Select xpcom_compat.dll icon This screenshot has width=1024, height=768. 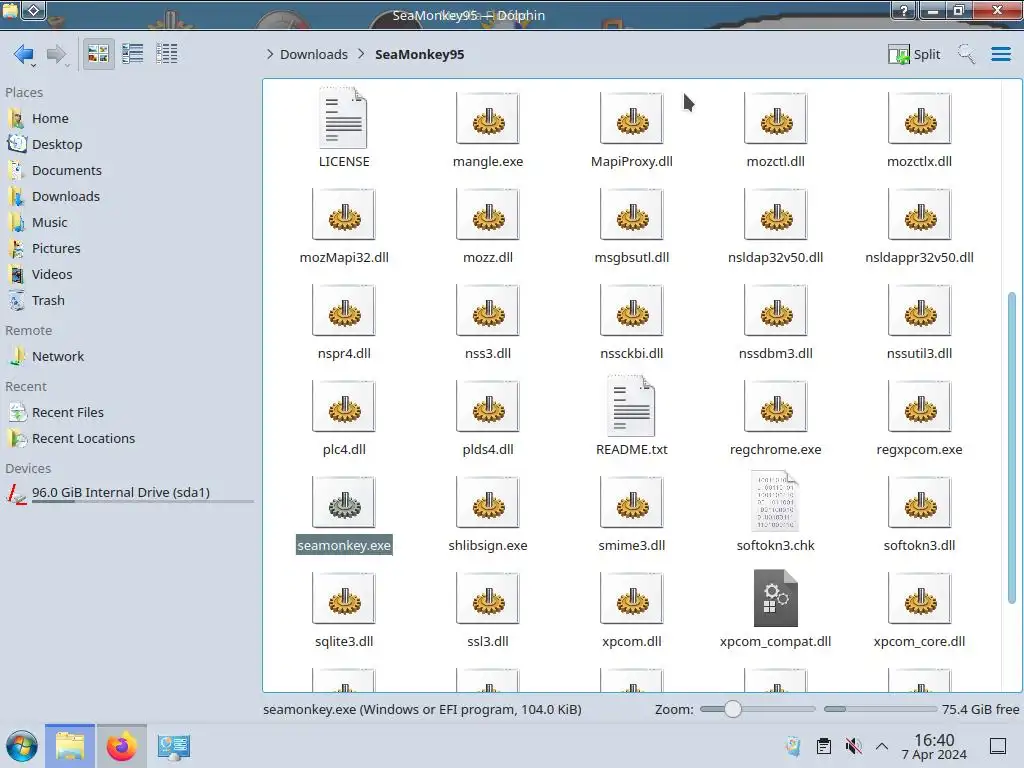776,598
